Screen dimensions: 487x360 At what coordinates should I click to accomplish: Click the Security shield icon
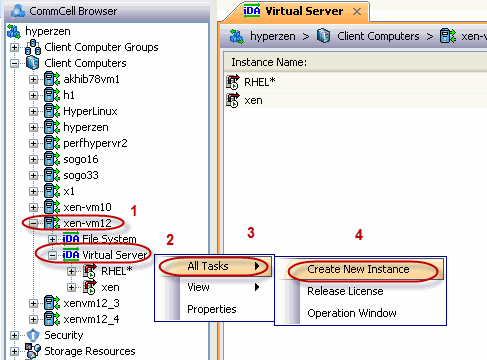pyautogui.click(x=33, y=335)
